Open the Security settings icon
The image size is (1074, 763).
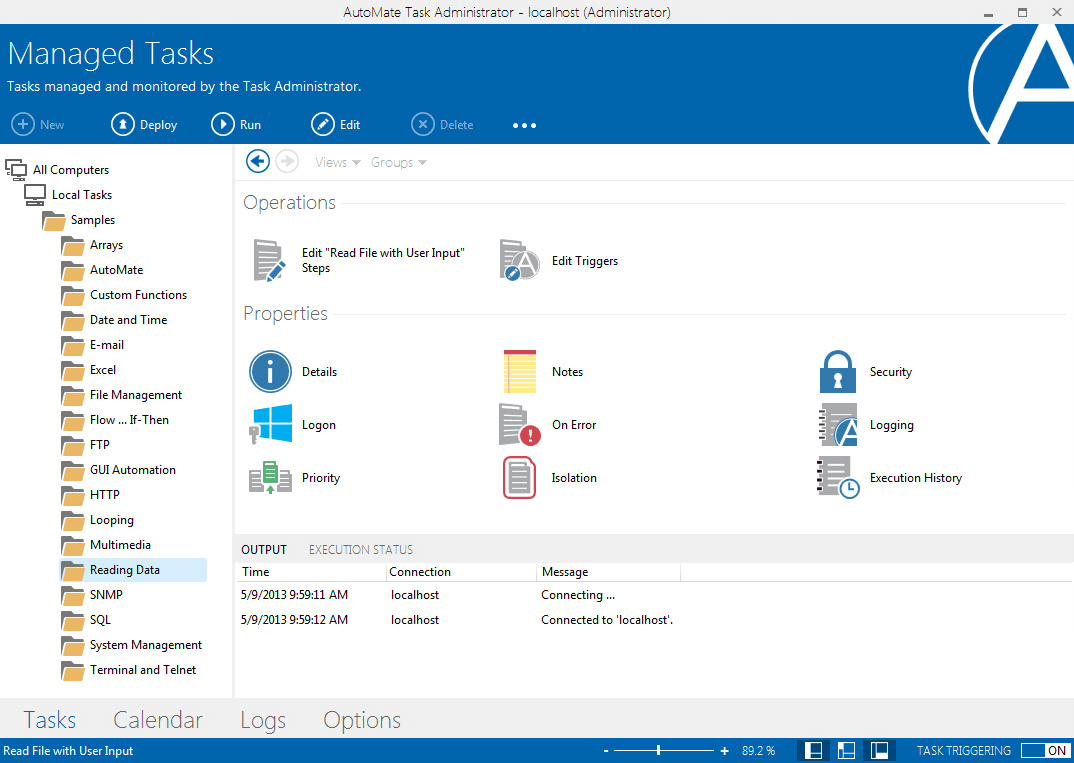[x=837, y=371]
